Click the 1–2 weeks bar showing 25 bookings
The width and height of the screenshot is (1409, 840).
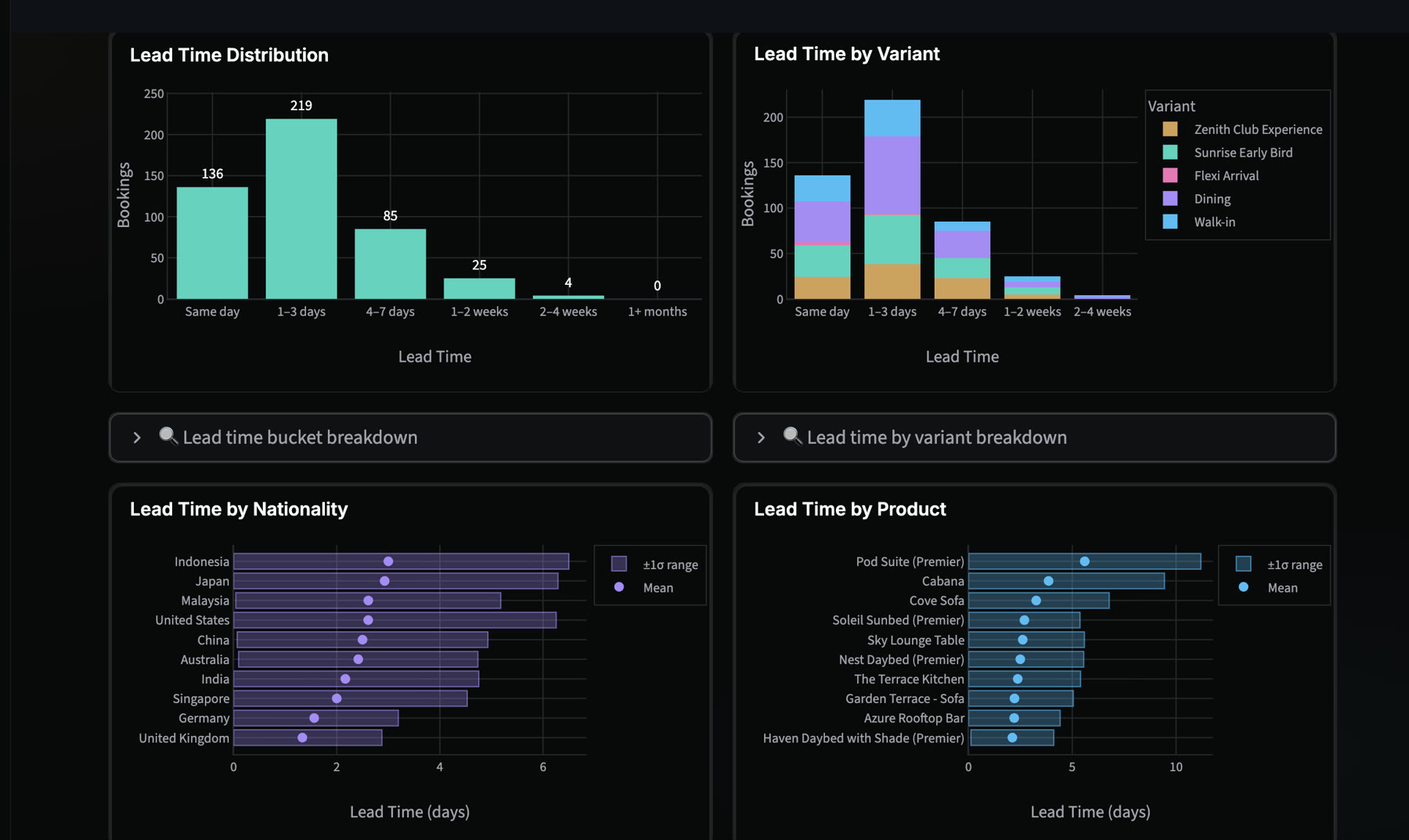tap(479, 289)
